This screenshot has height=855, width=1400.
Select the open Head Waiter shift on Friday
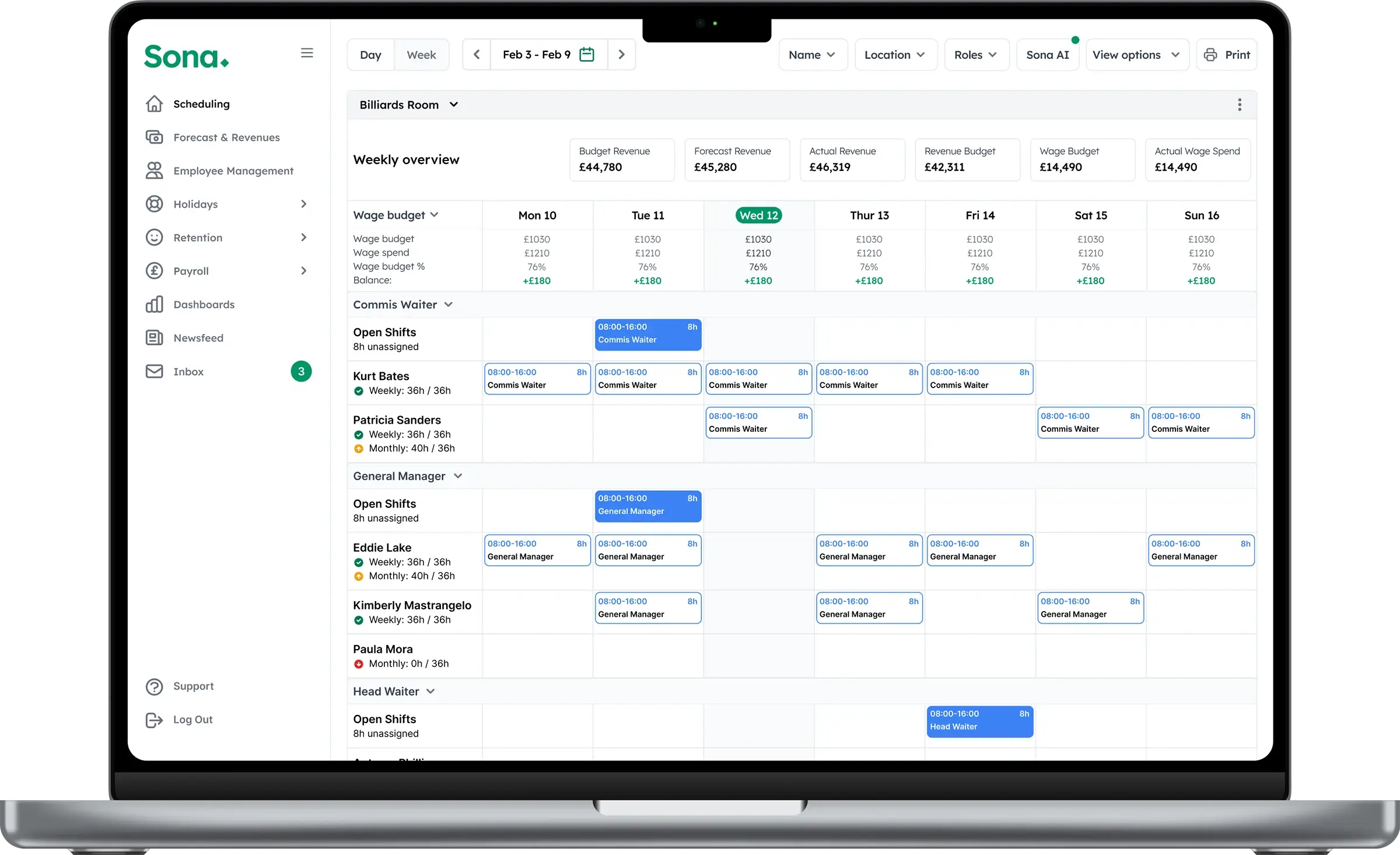[979, 721]
